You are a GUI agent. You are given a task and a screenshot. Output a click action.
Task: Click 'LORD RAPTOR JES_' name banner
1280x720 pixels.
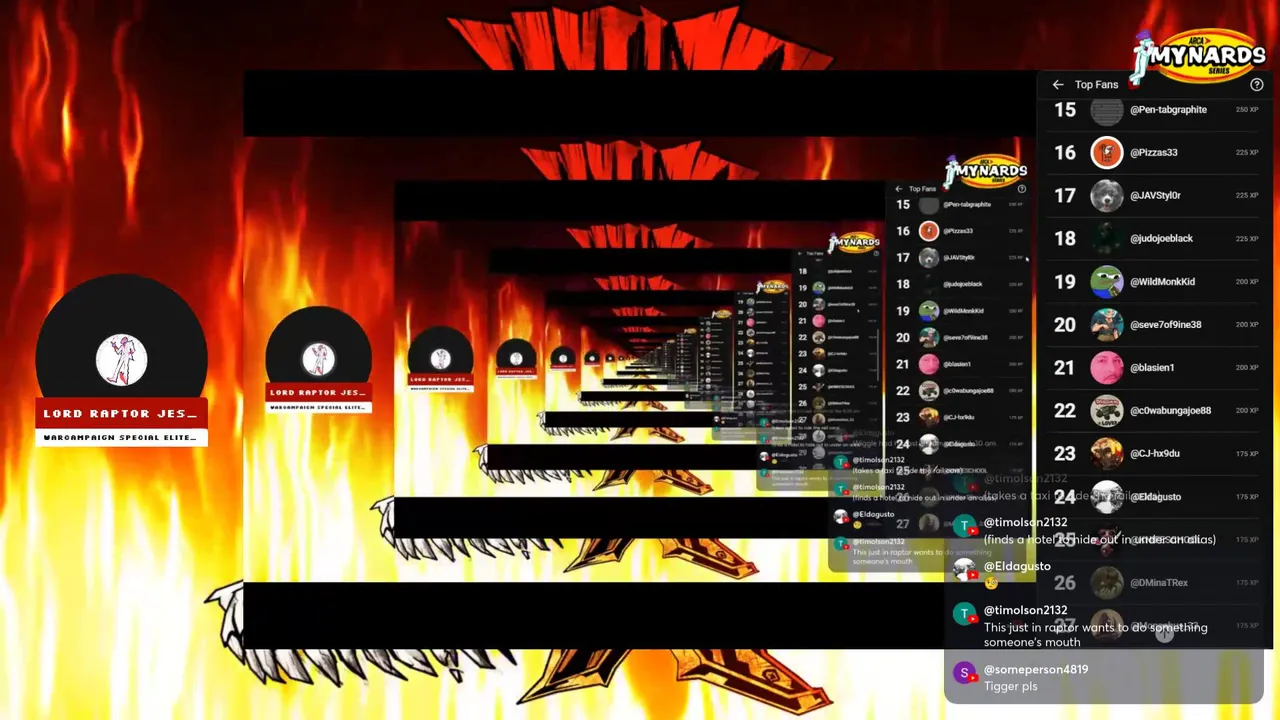pos(121,413)
